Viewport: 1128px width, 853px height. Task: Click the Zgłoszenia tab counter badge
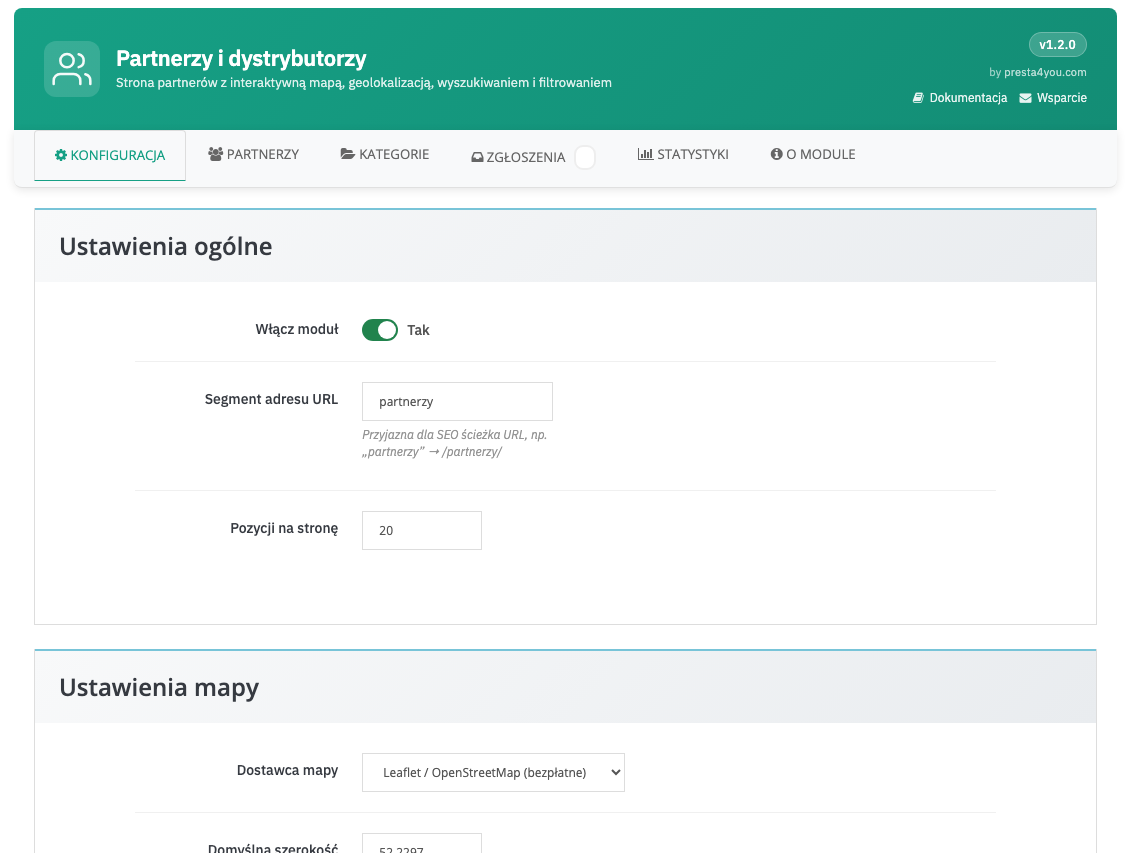(585, 157)
